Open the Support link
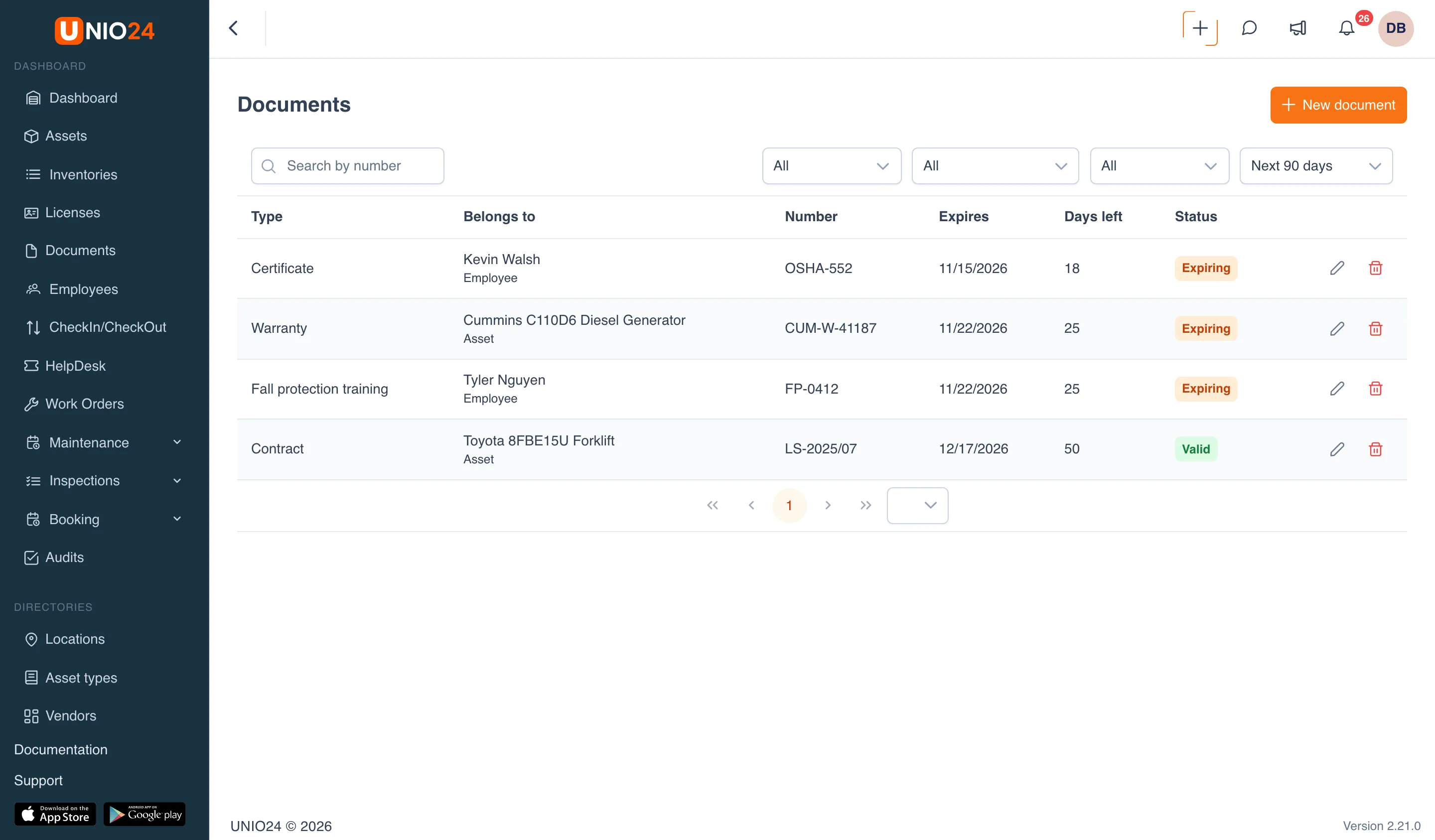This screenshot has width=1435, height=840. coord(38,780)
